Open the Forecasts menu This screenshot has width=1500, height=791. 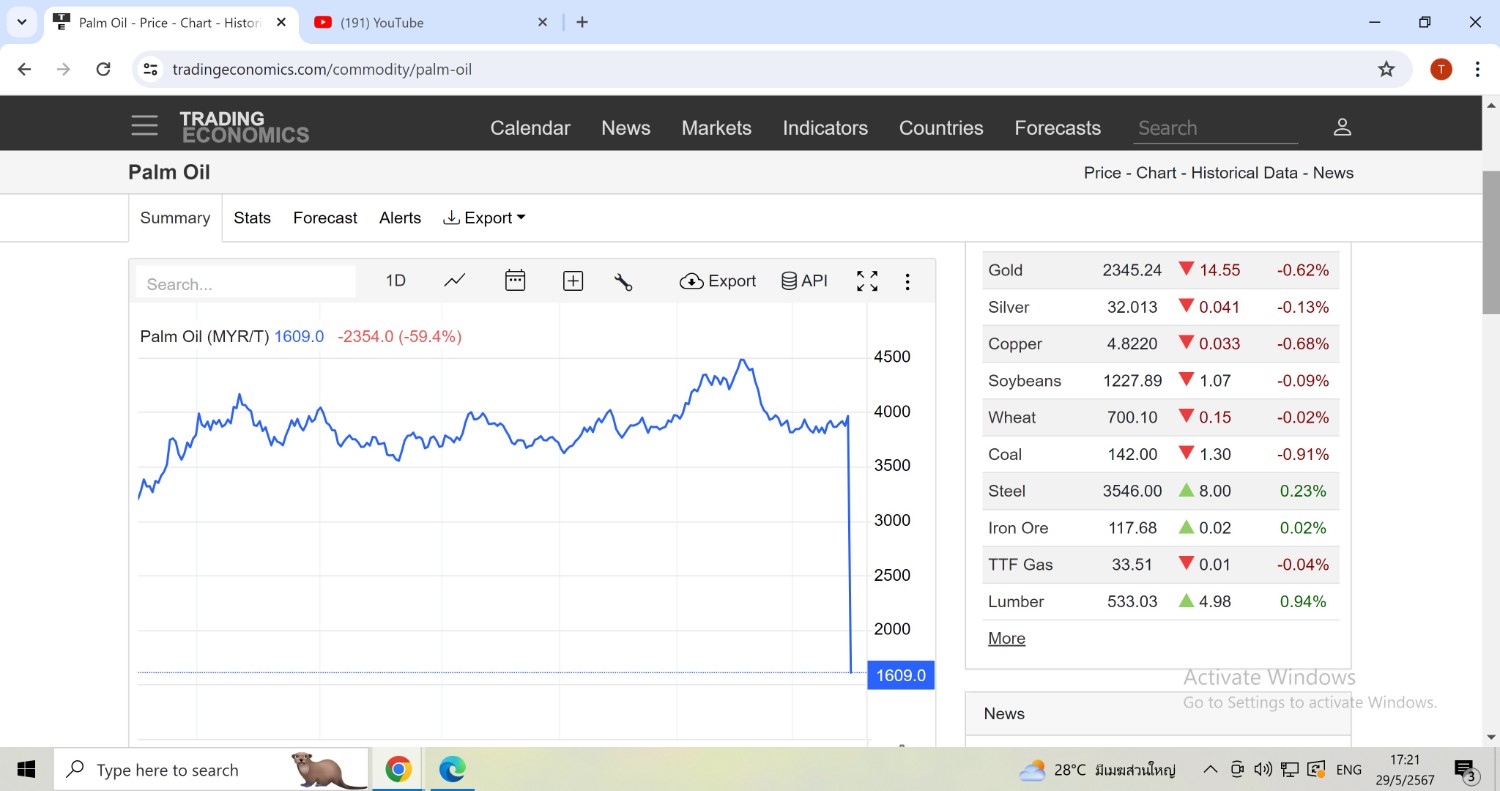(x=1057, y=128)
